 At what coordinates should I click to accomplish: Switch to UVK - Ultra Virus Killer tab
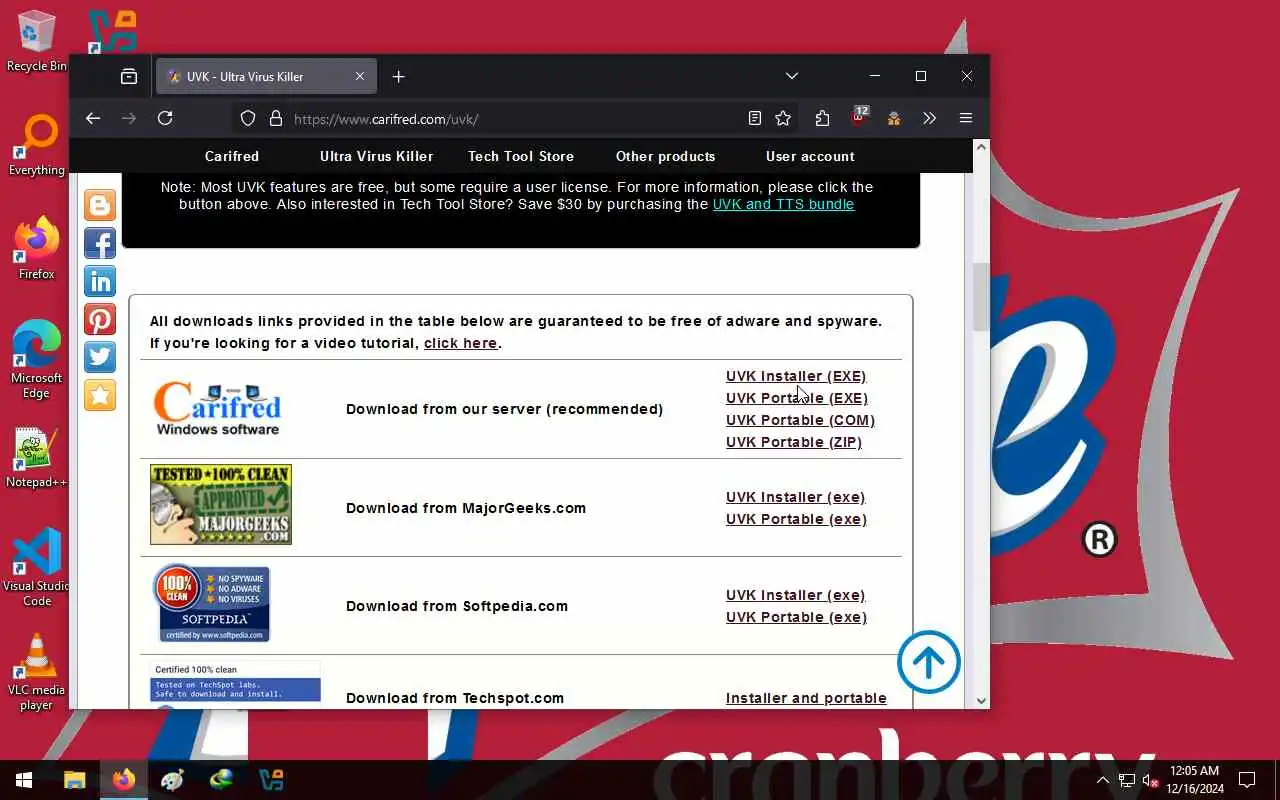[x=265, y=76]
